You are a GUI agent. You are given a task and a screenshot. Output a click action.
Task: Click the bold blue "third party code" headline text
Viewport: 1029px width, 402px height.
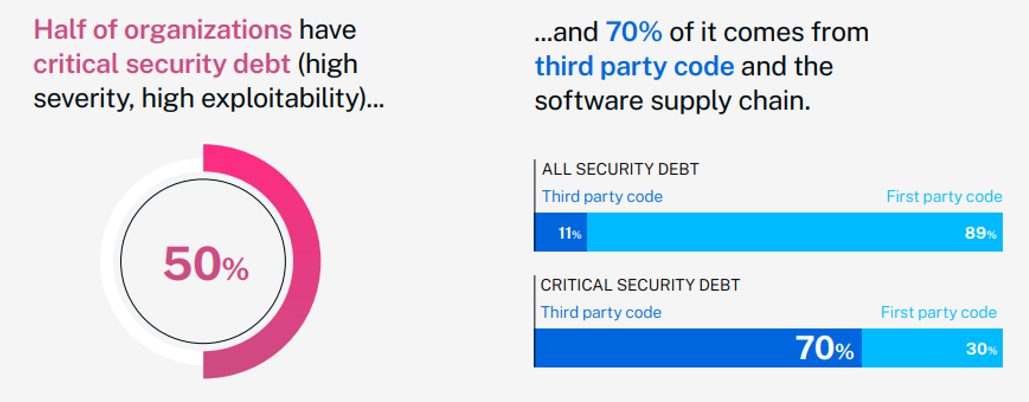(x=634, y=67)
